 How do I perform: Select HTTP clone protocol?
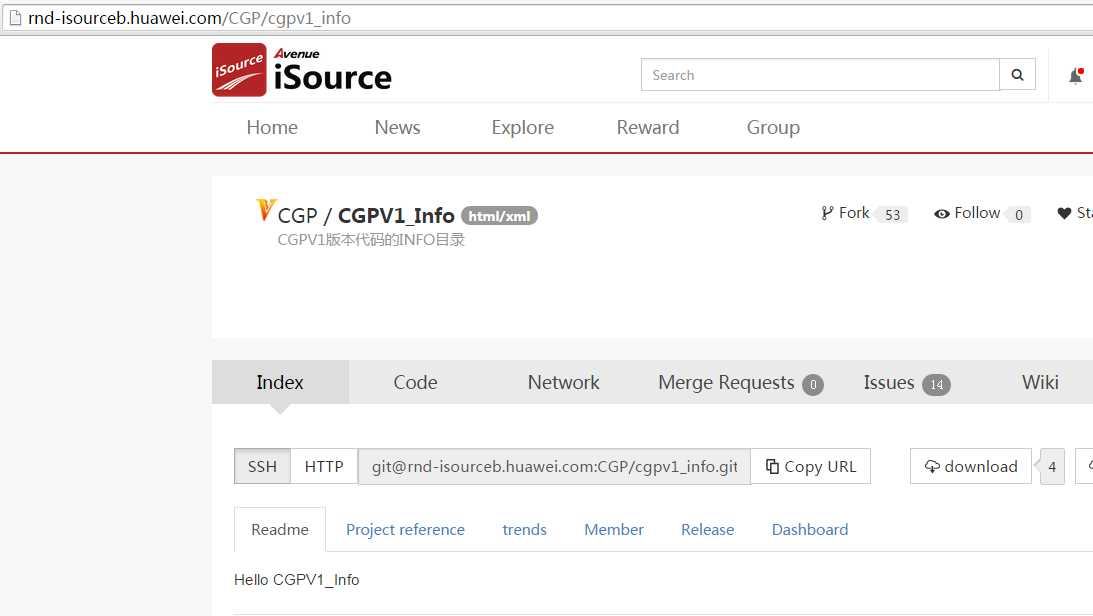(x=324, y=466)
